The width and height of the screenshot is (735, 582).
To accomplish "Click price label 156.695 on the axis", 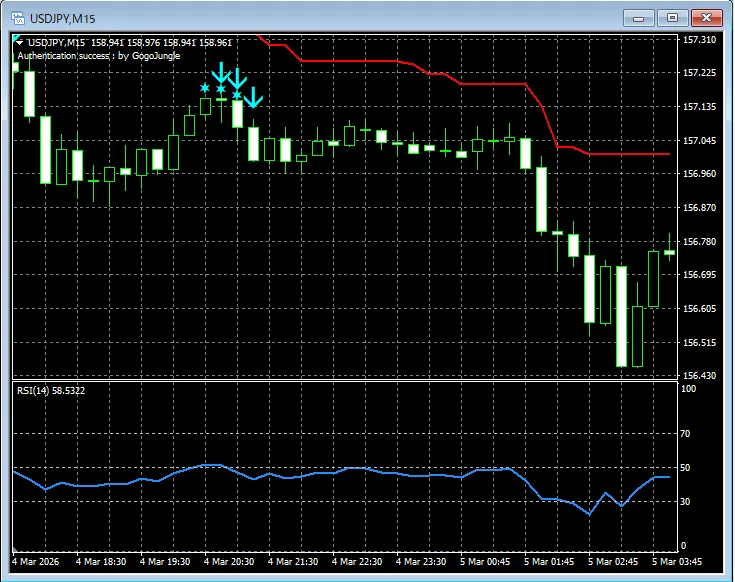I will [699, 275].
